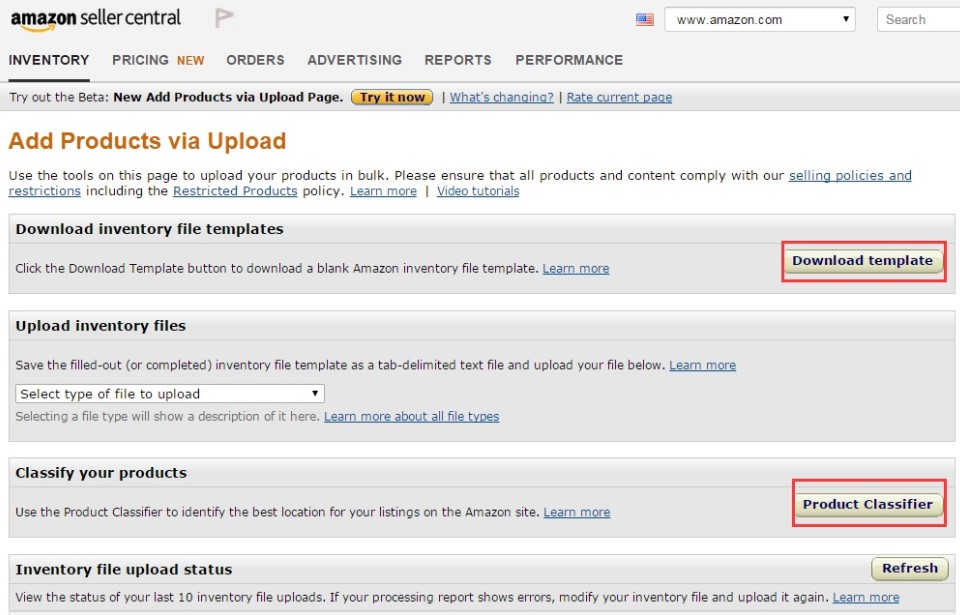Click the flag icon beside the logo
960x615 pixels.
coord(224,18)
